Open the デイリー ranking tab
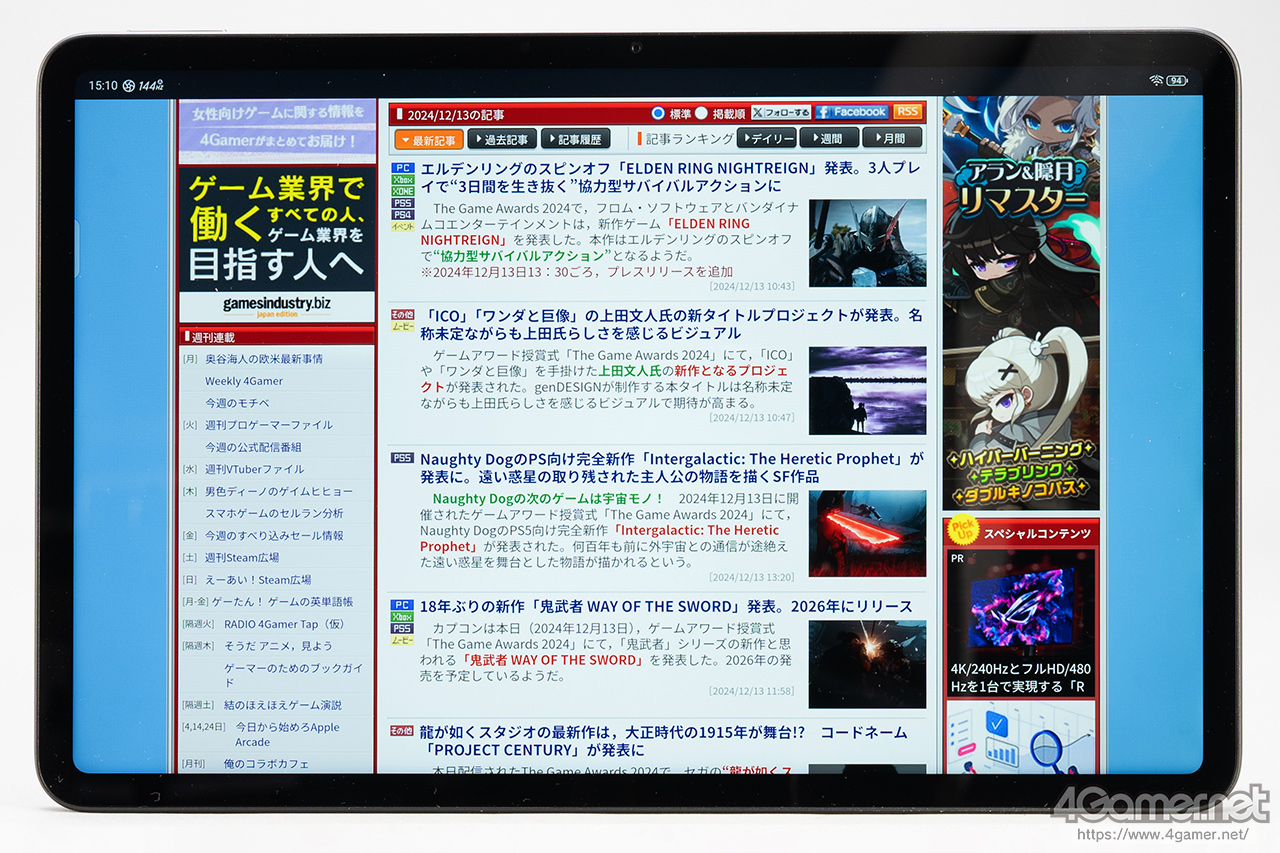The height and width of the screenshot is (853, 1280). (x=768, y=139)
